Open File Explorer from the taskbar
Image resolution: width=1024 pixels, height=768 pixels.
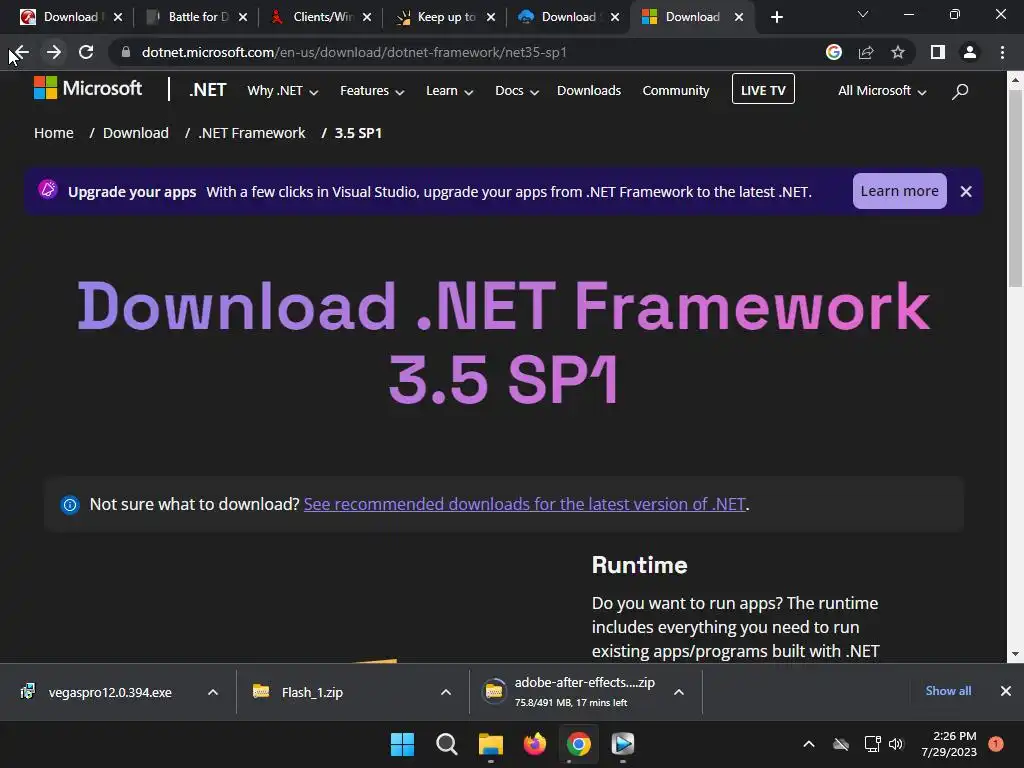pyautogui.click(x=490, y=744)
